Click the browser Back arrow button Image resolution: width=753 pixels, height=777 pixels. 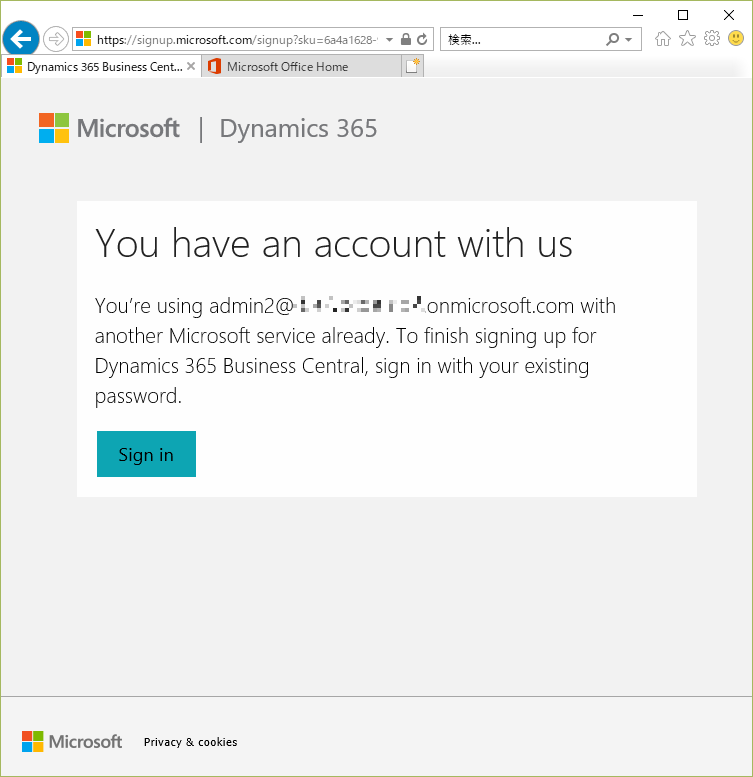click(x=21, y=39)
